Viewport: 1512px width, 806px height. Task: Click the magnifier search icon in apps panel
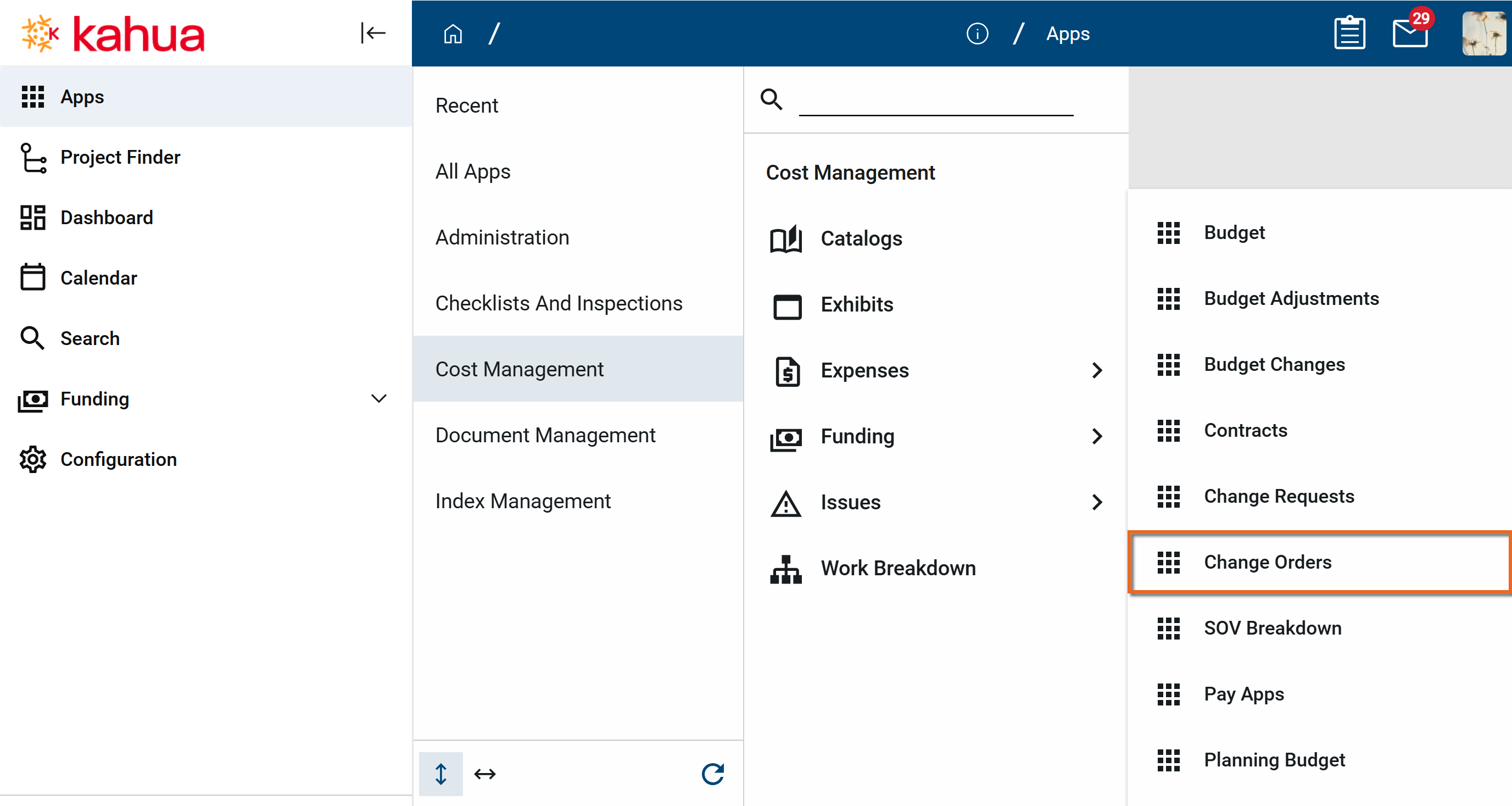pyautogui.click(x=771, y=99)
